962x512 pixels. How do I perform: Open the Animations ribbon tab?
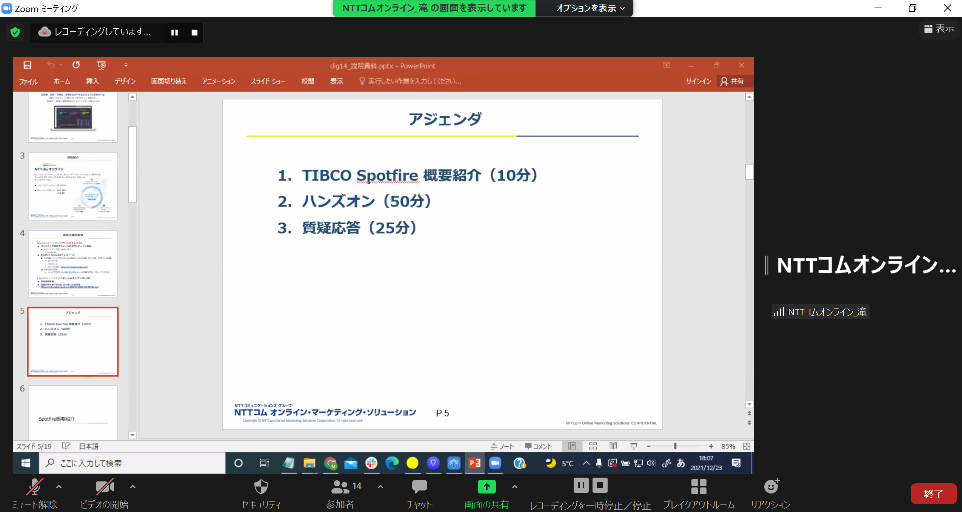(x=219, y=82)
